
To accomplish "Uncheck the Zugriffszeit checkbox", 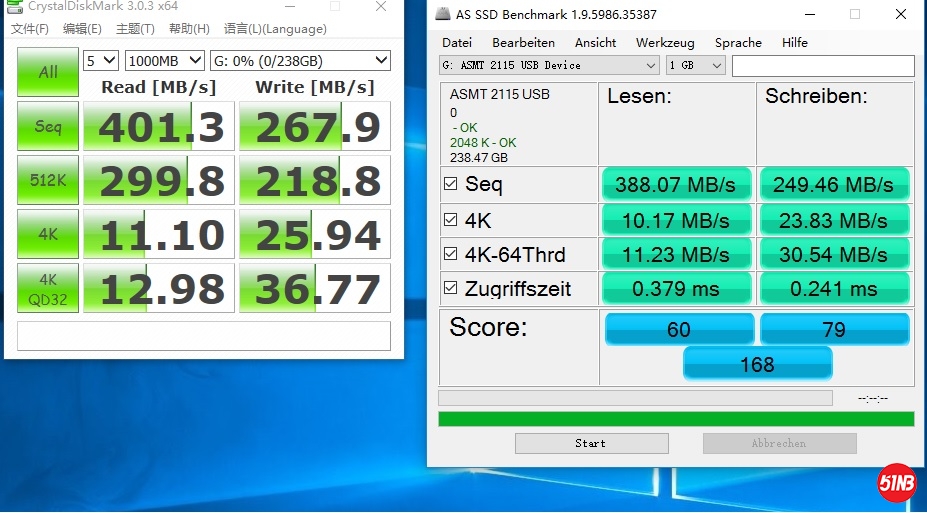I will click(x=450, y=289).
